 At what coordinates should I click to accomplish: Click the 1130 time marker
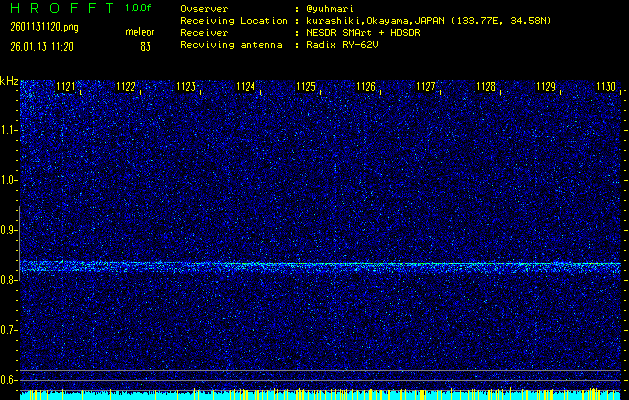tap(606, 87)
